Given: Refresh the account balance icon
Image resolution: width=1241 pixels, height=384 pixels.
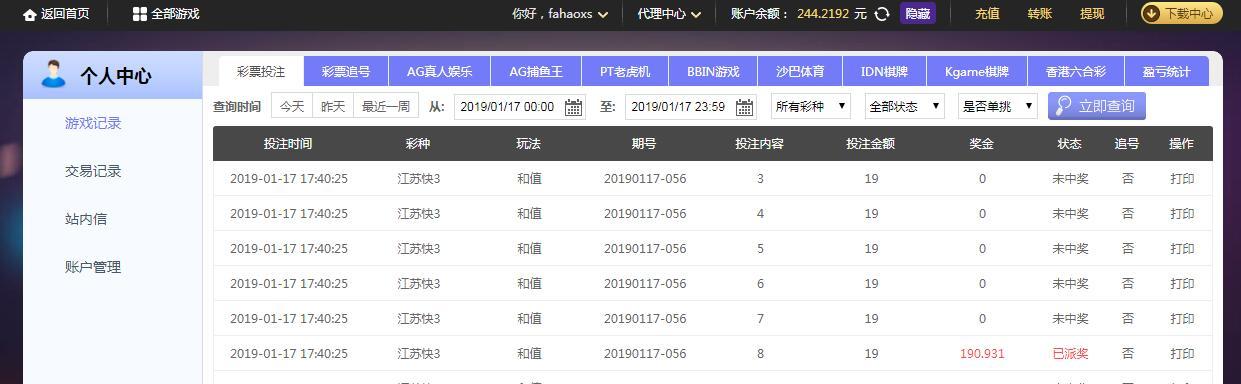Looking at the screenshot, I should click(882, 14).
